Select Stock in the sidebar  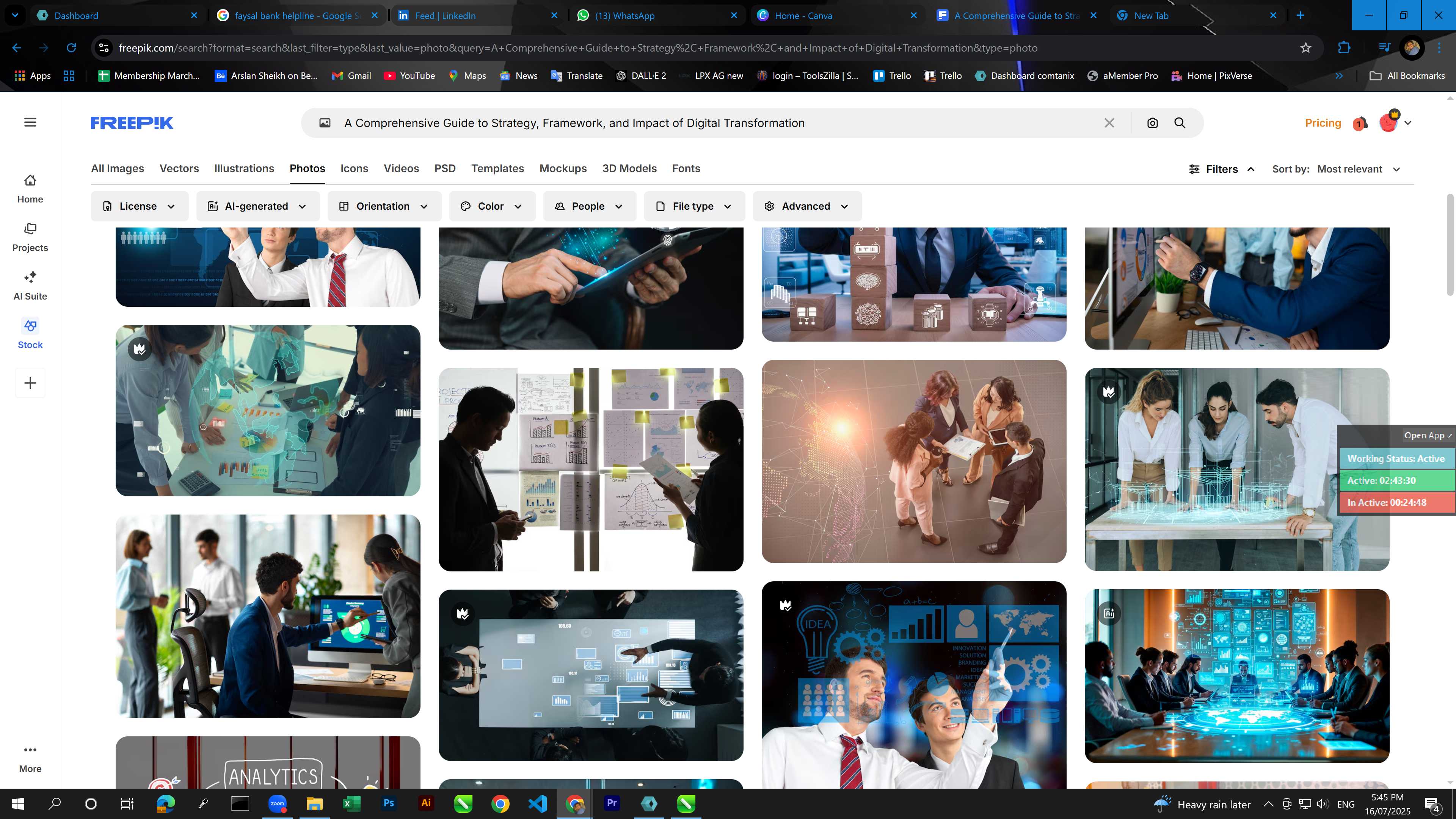(x=30, y=334)
